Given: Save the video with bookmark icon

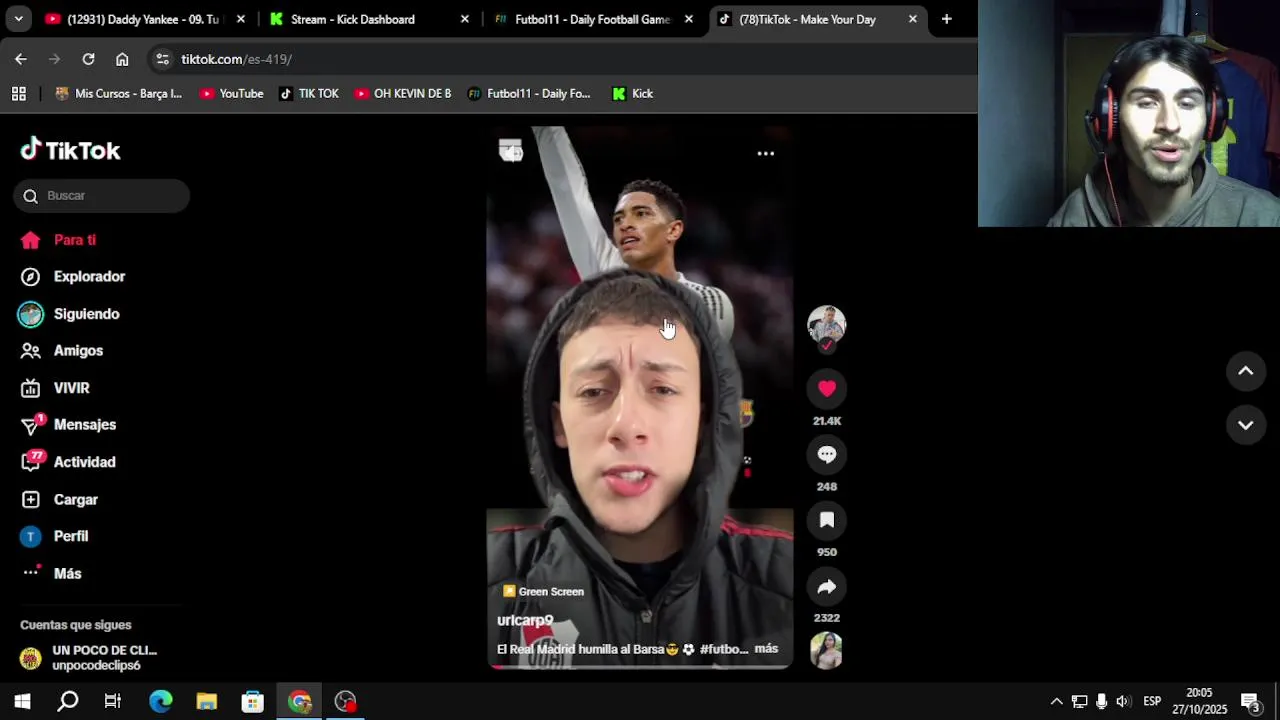Looking at the screenshot, I should tap(826, 520).
